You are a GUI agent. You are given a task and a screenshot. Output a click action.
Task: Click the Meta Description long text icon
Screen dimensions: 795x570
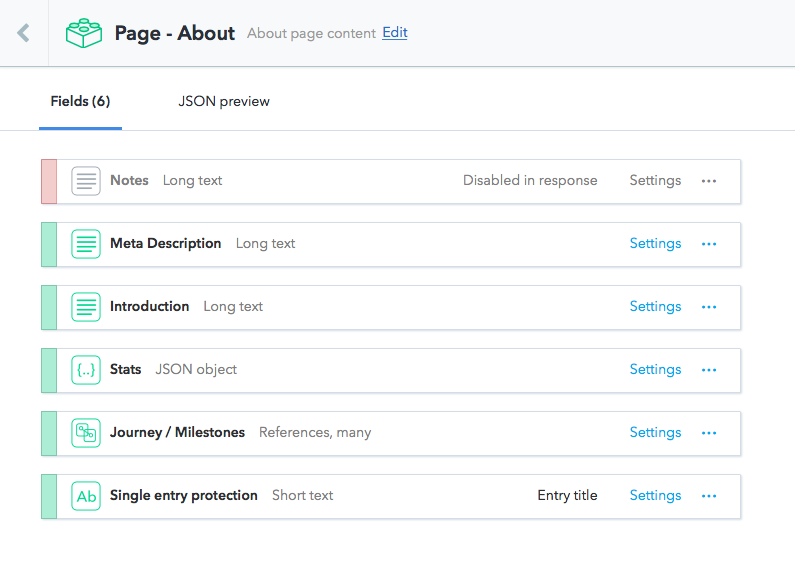(86, 244)
